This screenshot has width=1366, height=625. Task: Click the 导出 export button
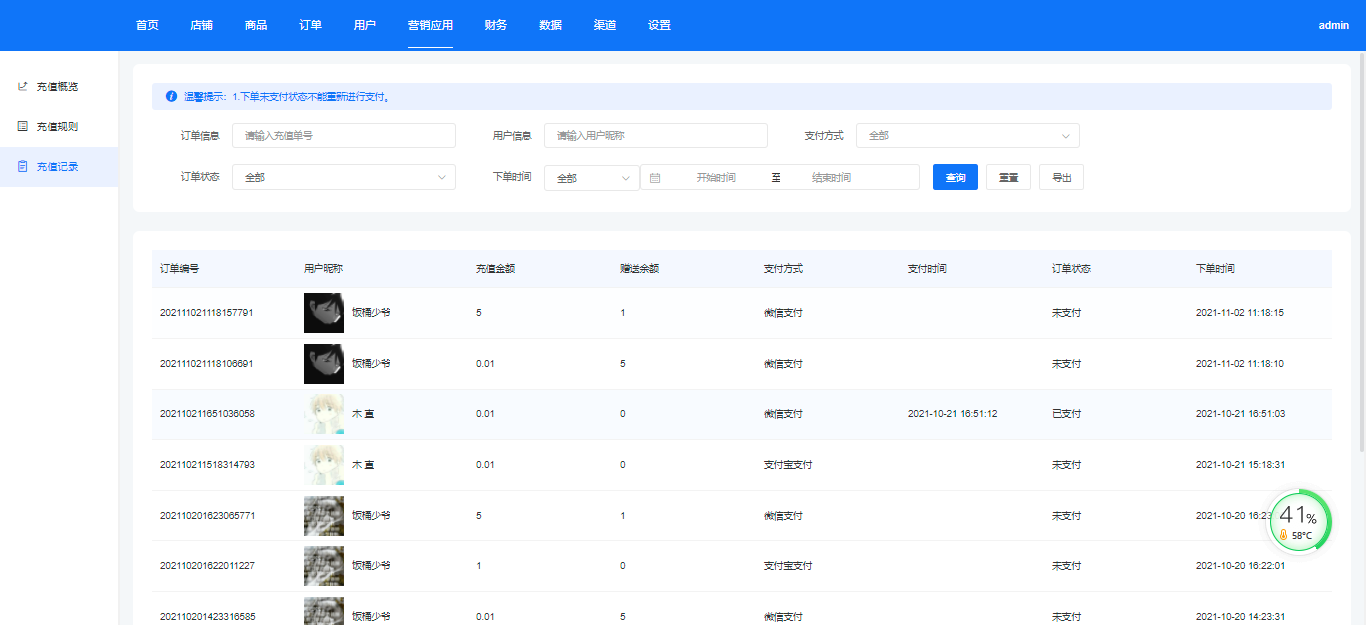[x=1061, y=177]
